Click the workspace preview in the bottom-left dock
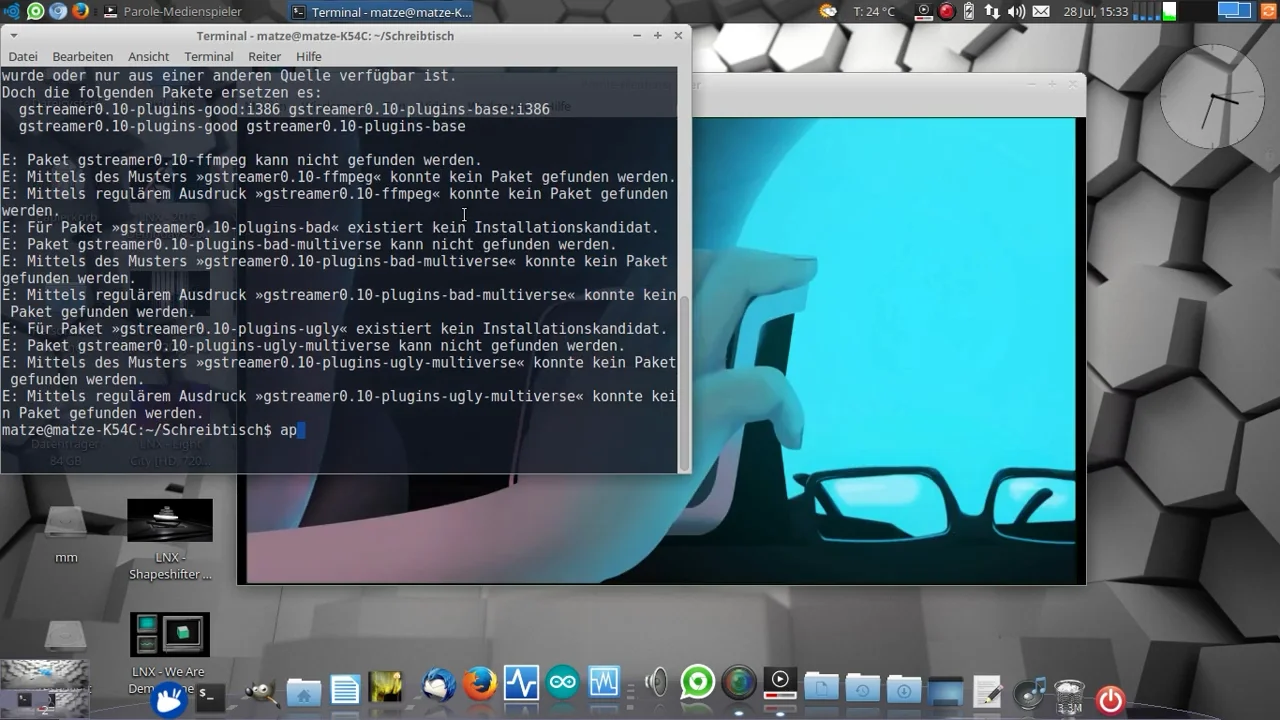 (x=44, y=689)
